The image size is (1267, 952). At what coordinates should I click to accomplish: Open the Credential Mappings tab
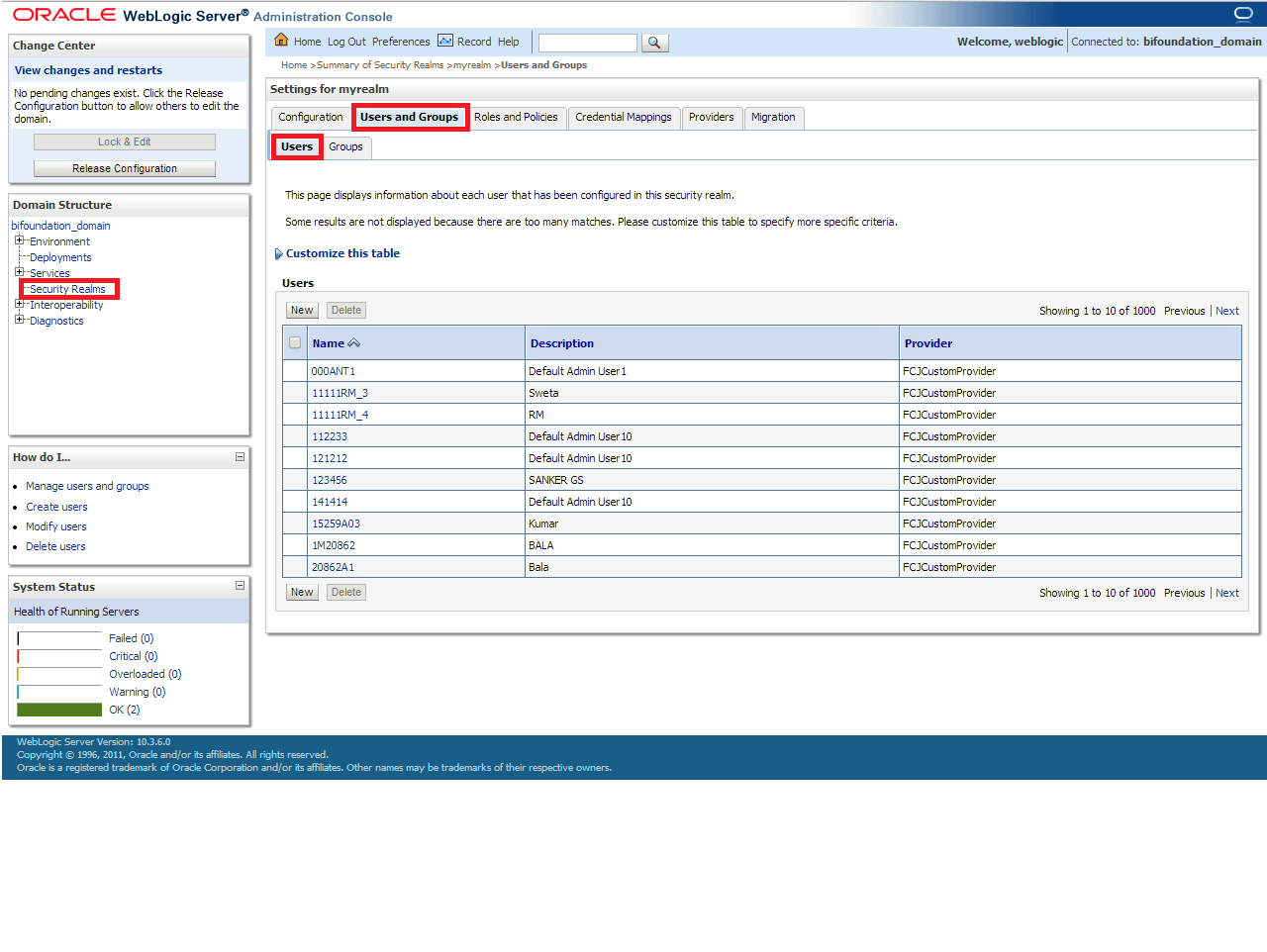(x=624, y=118)
